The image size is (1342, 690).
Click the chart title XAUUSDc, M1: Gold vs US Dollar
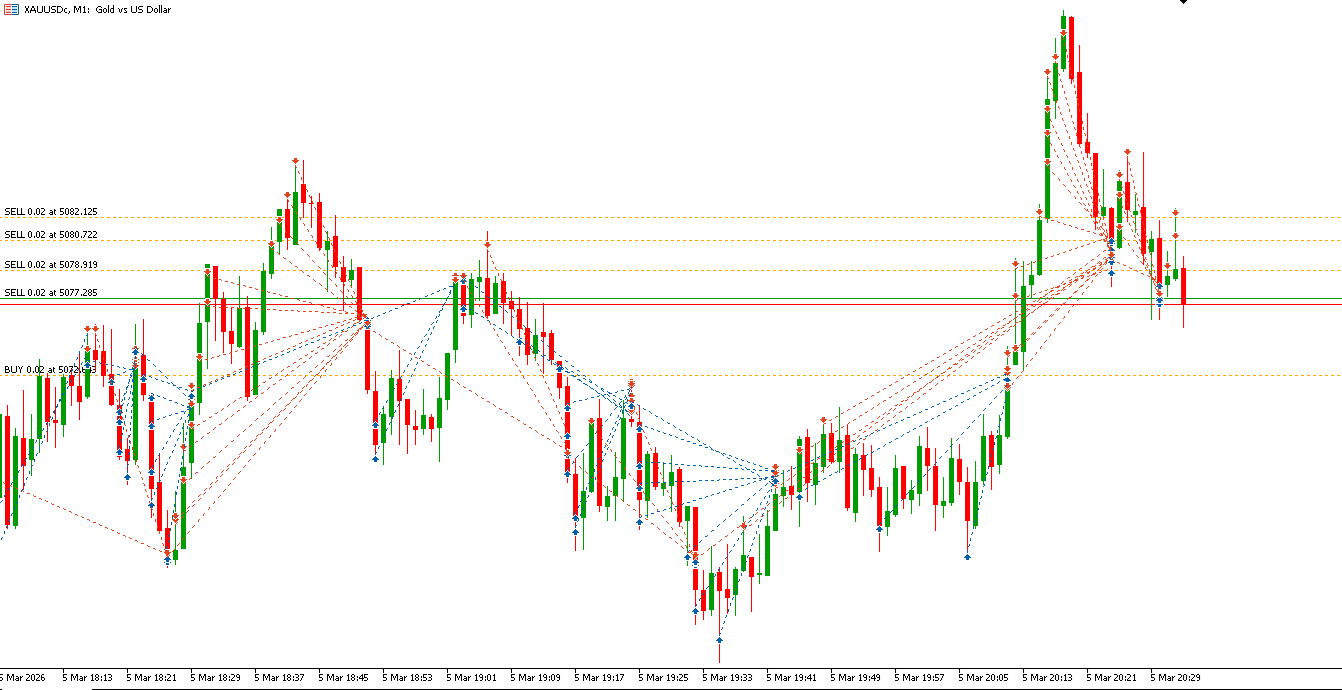point(97,9)
